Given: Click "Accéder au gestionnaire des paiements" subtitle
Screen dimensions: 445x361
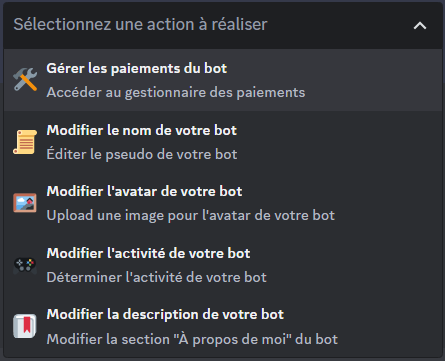Looking at the screenshot, I should click(176, 93).
